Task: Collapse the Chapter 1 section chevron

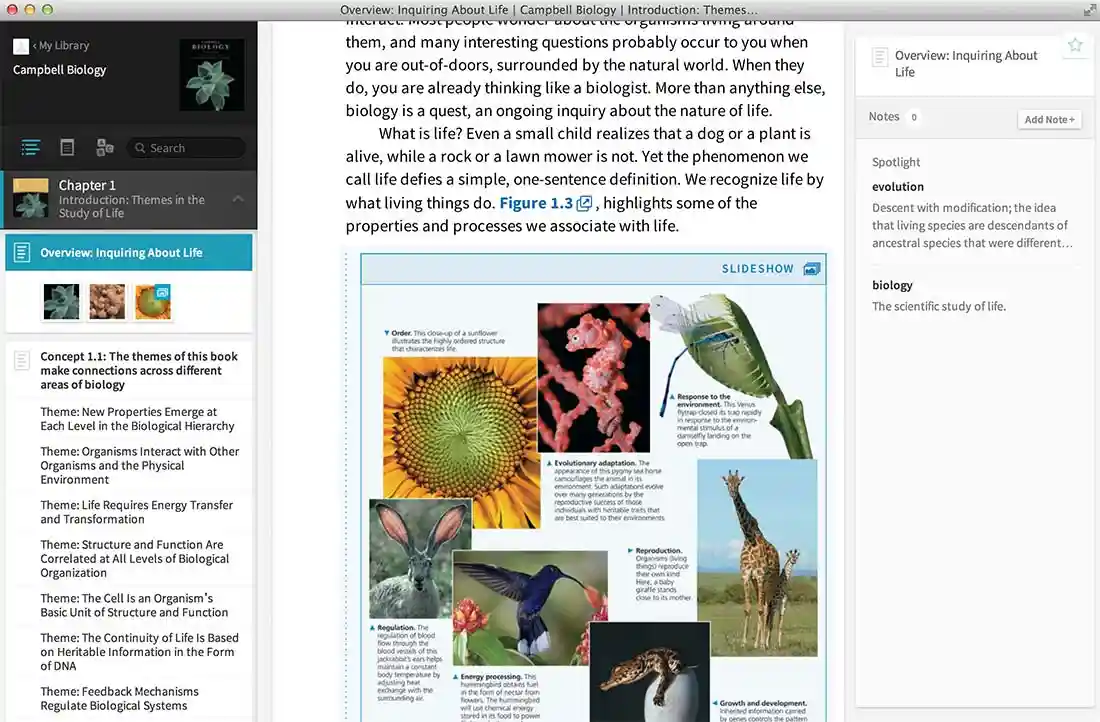Action: pos(238,199)
